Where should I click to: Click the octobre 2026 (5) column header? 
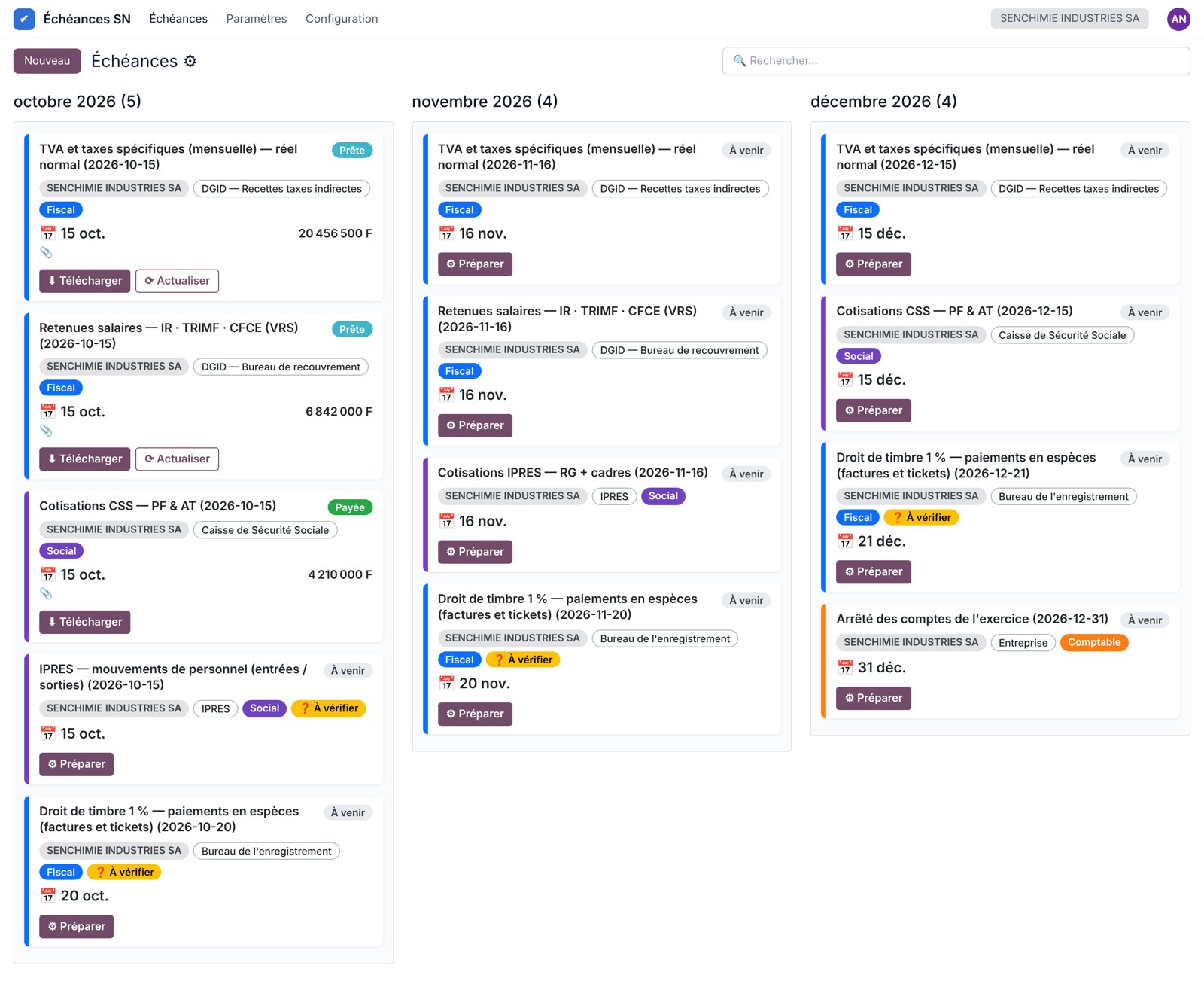coord(78,102)
